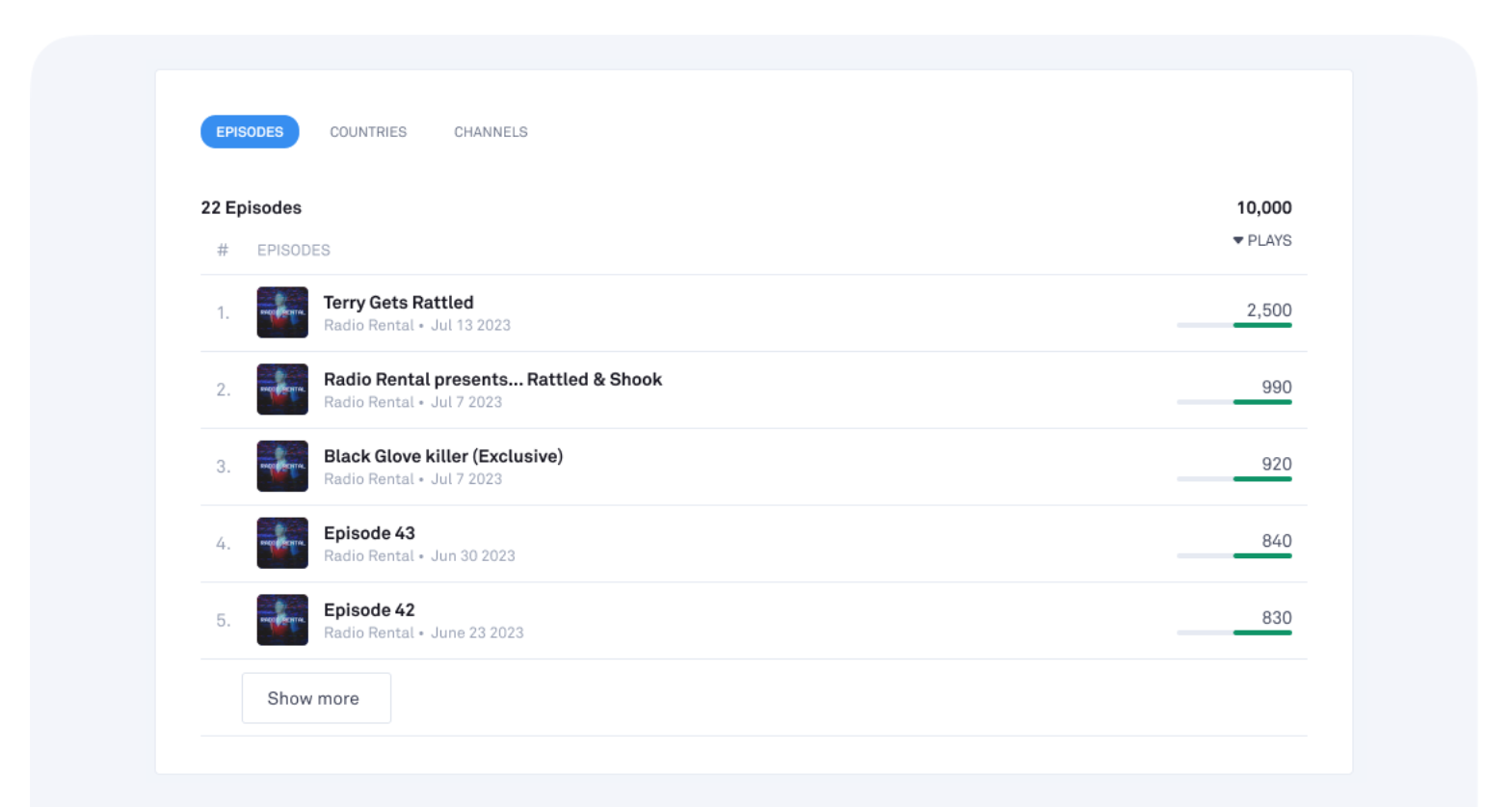Open Black Glove killer (Exclusive) title

click(x=443, y=456)
